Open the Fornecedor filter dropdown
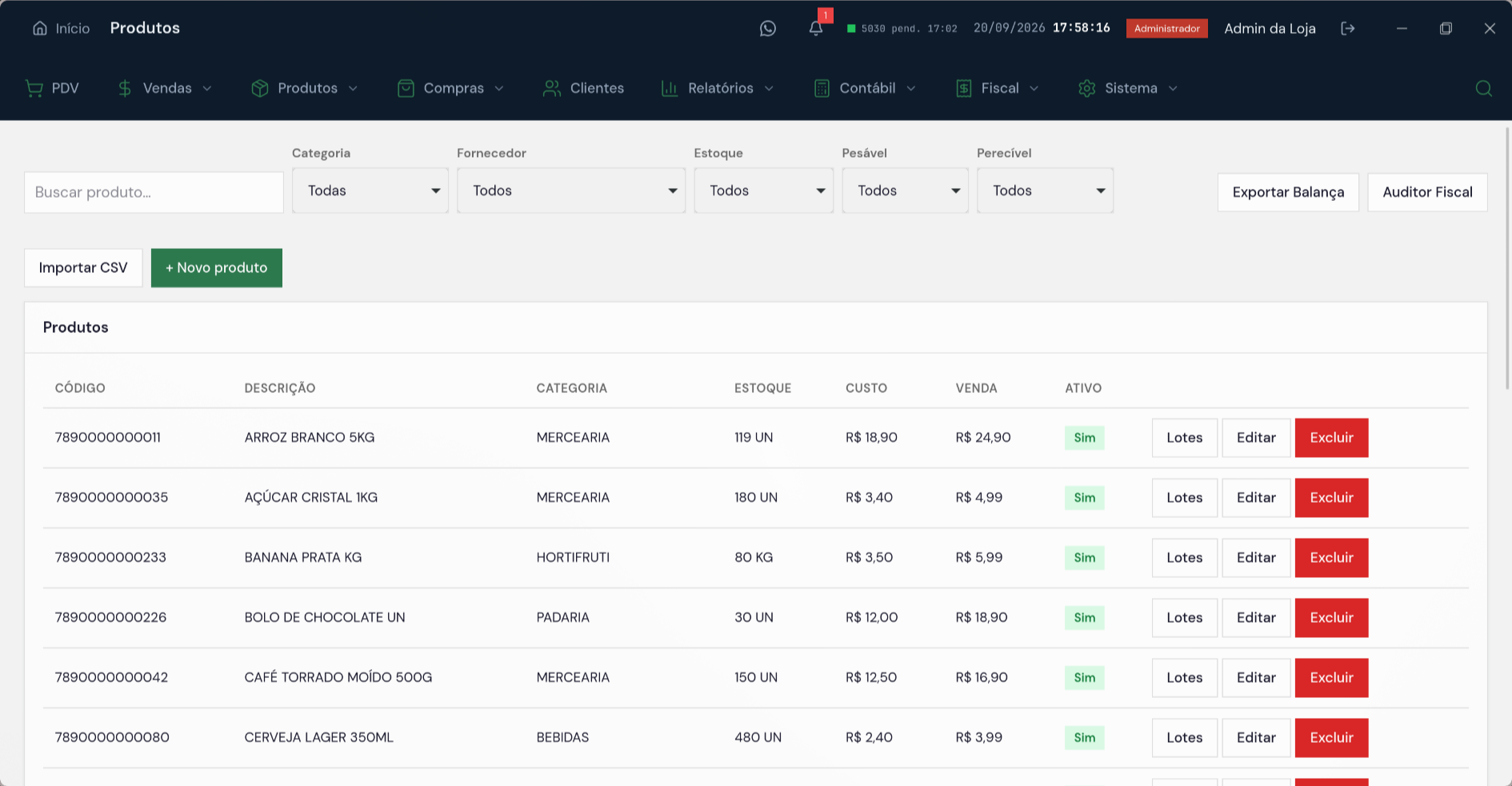Viewport: 1512px width, 786px height. [571, 190]
